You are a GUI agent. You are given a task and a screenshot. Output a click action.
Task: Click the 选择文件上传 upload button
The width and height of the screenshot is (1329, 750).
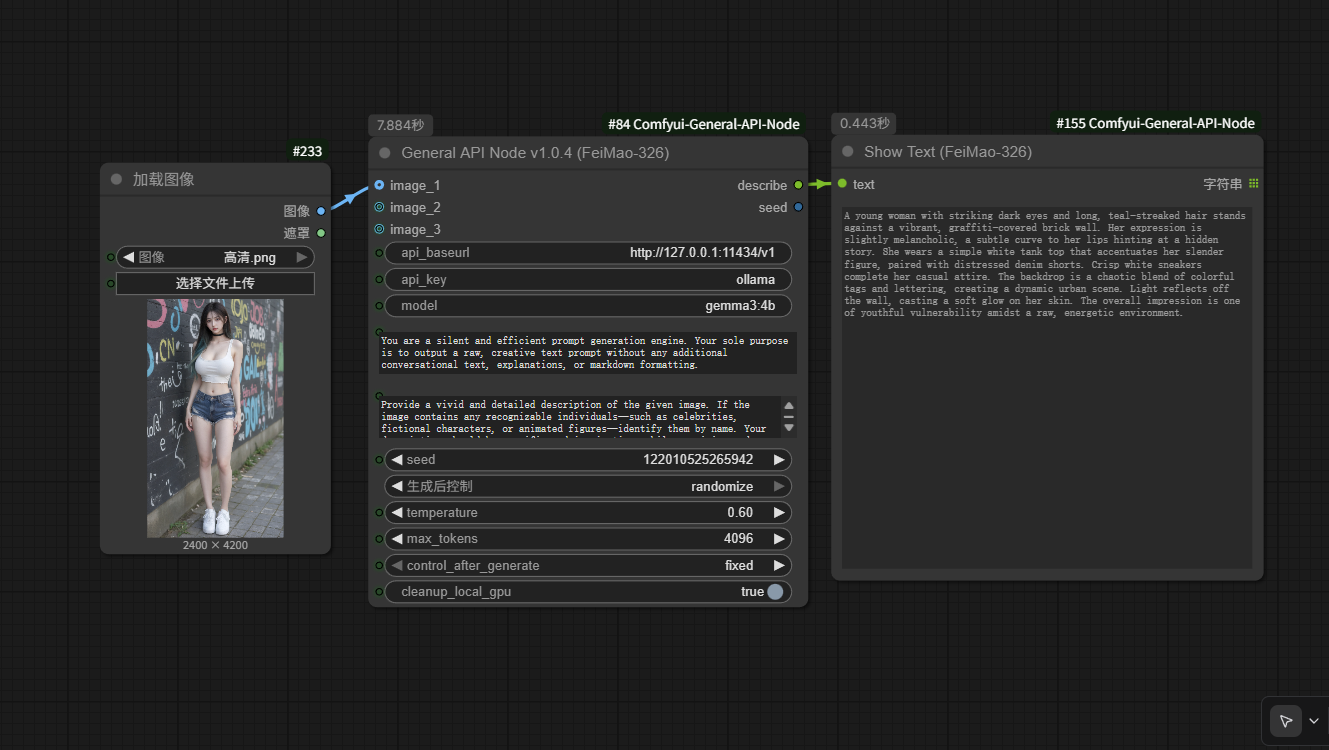tap(215, 283)
